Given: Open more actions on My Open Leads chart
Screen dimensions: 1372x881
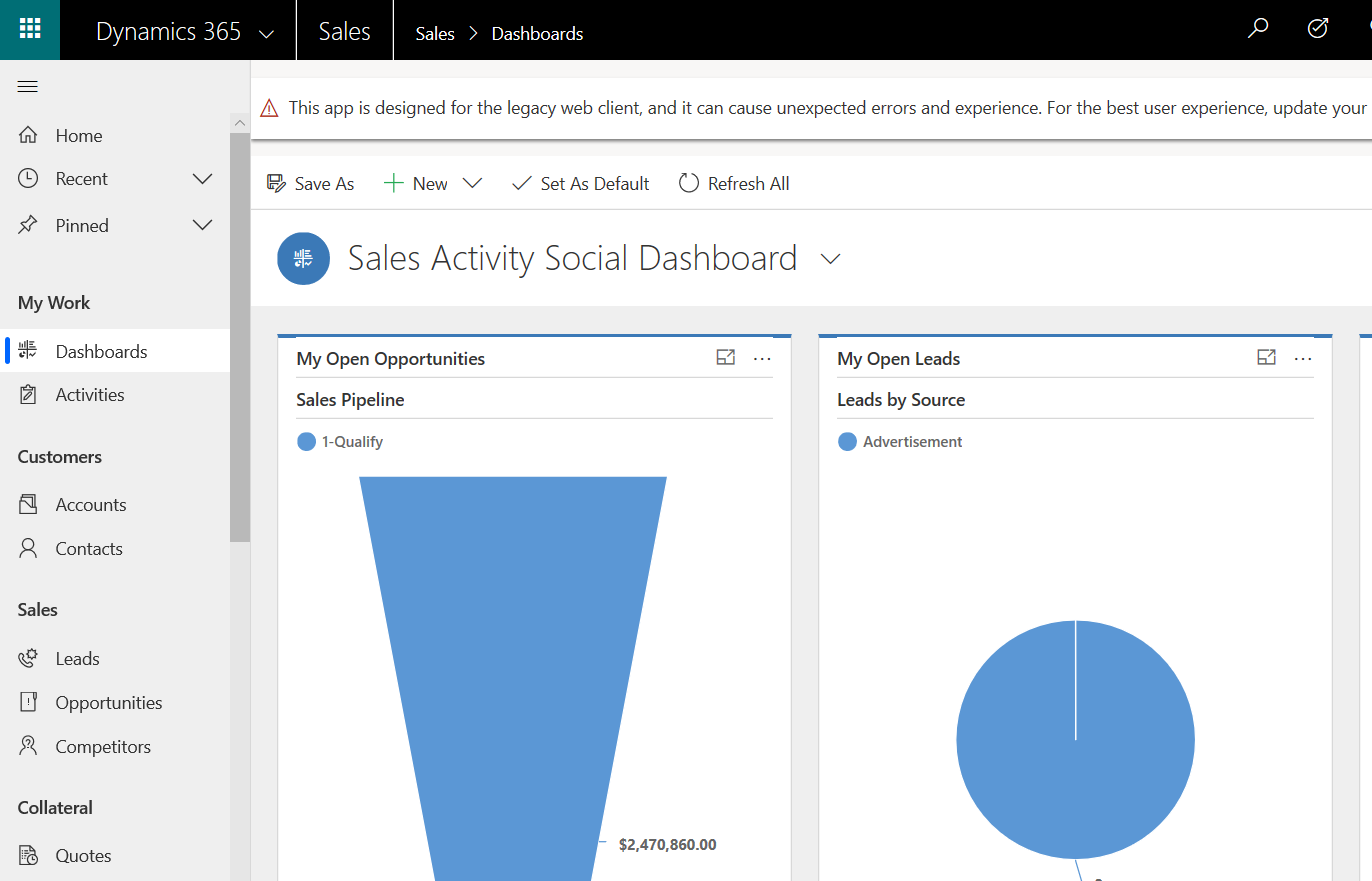Looking at the screenshot, I should tap(1303, 357).
